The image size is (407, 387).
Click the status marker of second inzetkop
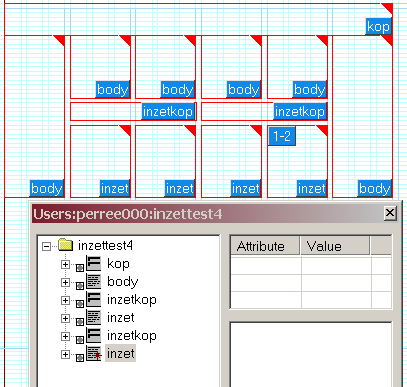[80, 339]
